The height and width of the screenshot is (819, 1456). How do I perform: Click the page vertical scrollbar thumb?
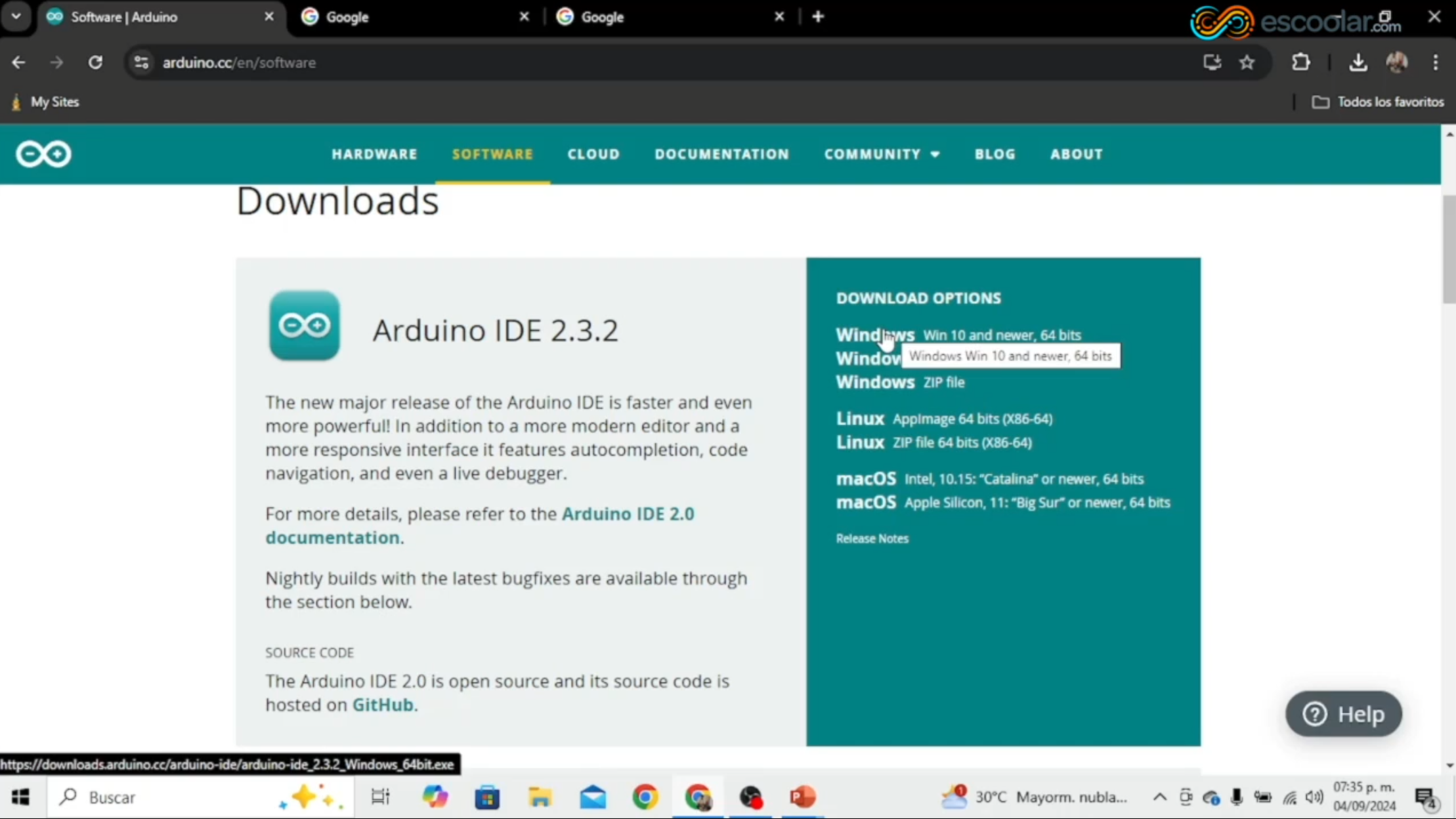point(1449,249)
